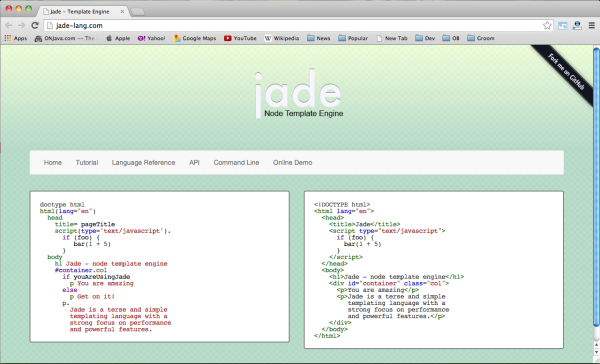This screenshot has height=364, width=600.
Task: Expand the Dev bookmarks folder
Action: [x=425, y=38]
